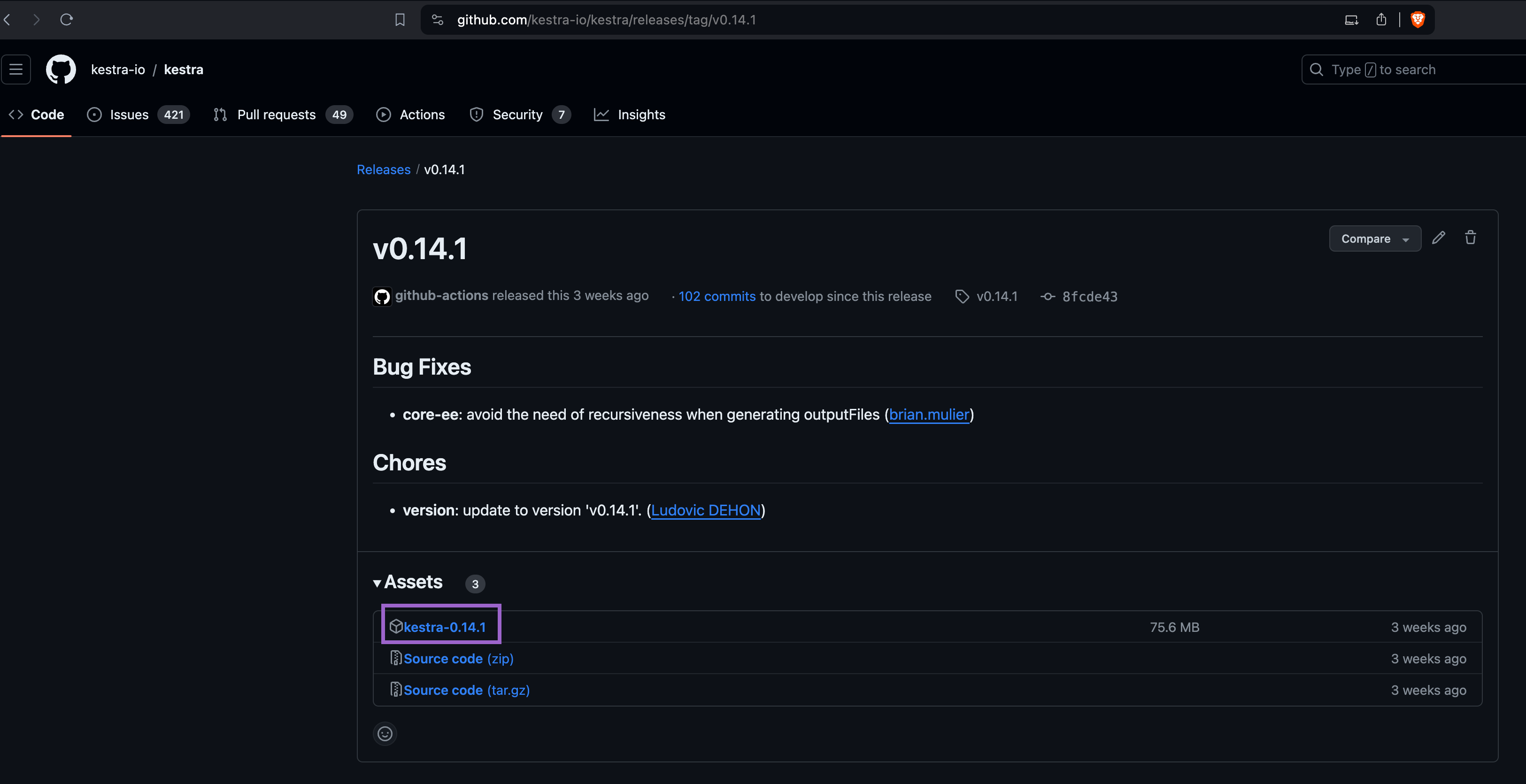Share the page via the share icon
The width and height of the screenshot is (1526, 784).
pos(1381,19)
